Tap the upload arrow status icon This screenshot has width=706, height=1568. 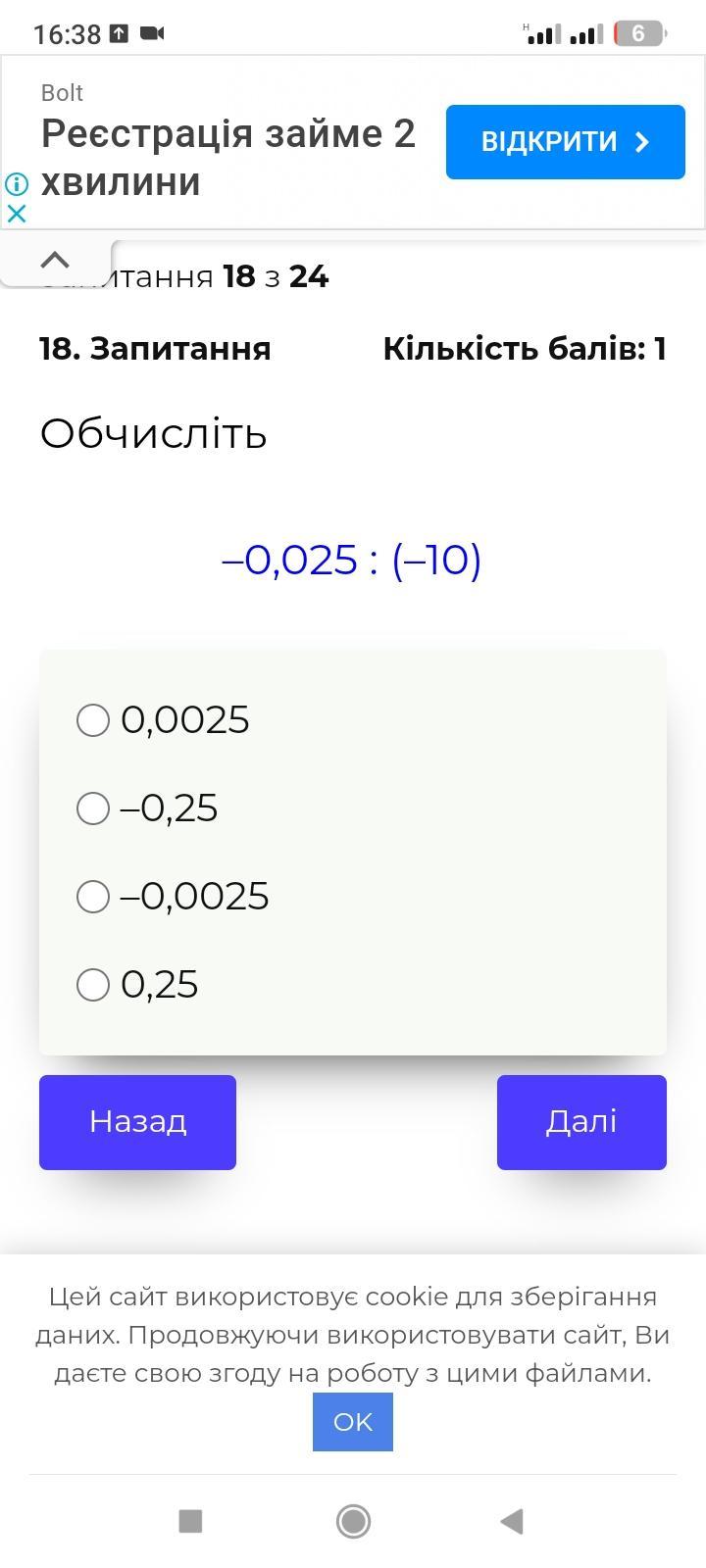point(119,33)
